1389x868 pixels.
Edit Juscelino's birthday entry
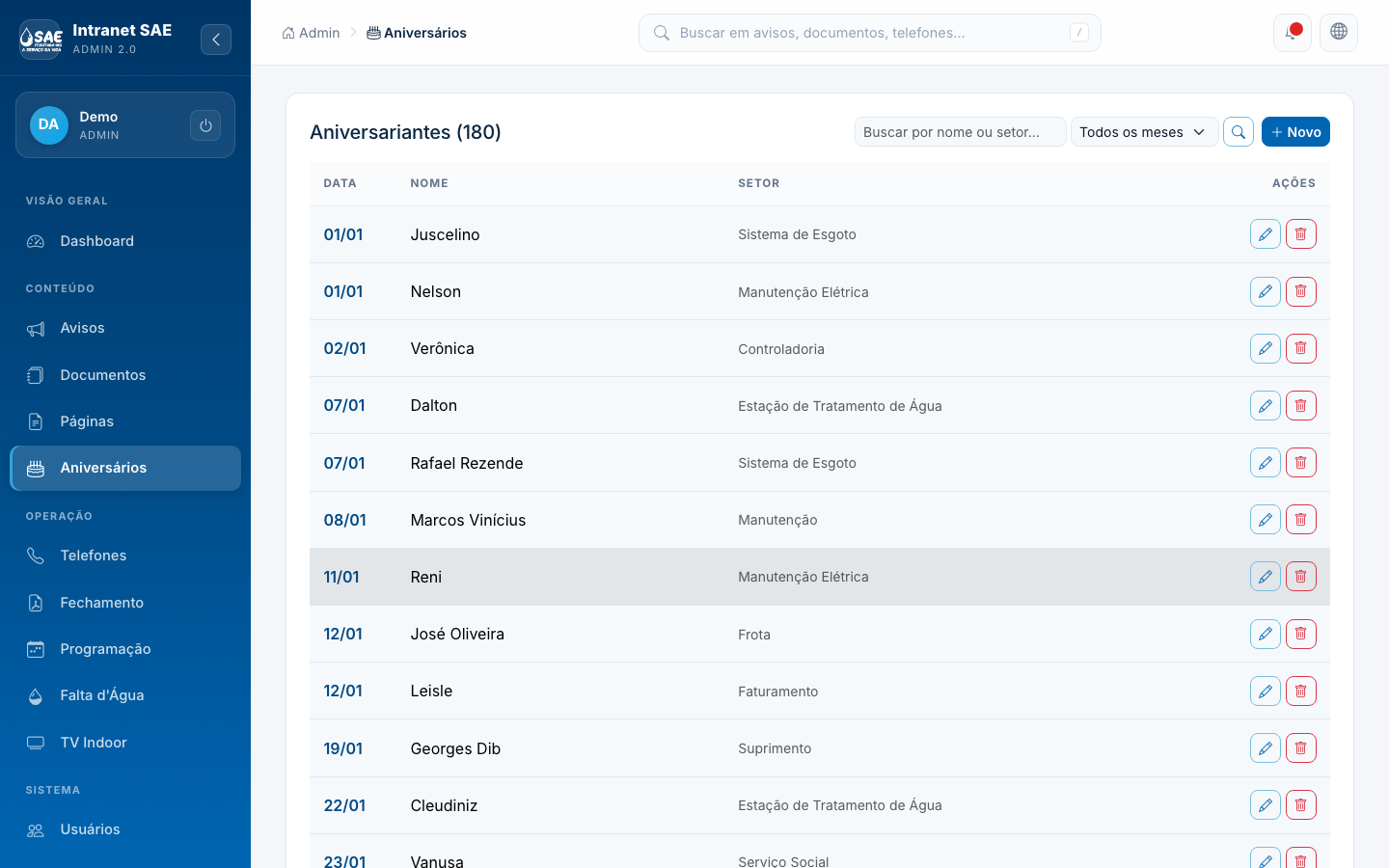(1266, 234)
